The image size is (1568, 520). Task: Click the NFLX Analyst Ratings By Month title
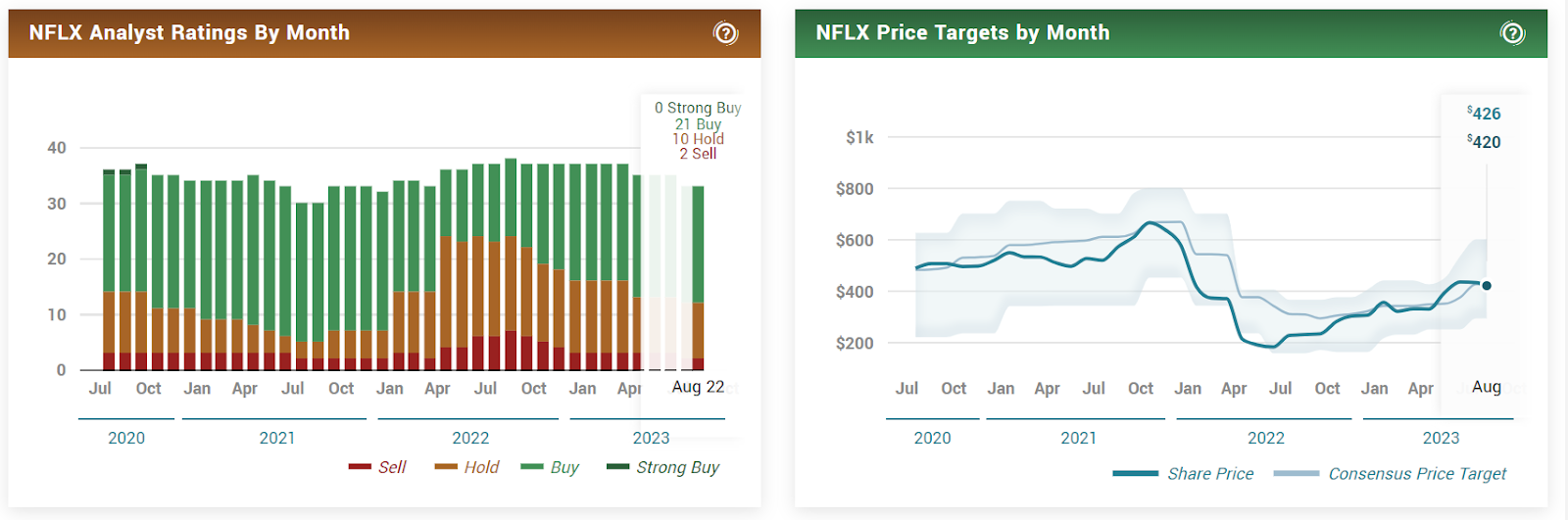pos(189,32)
